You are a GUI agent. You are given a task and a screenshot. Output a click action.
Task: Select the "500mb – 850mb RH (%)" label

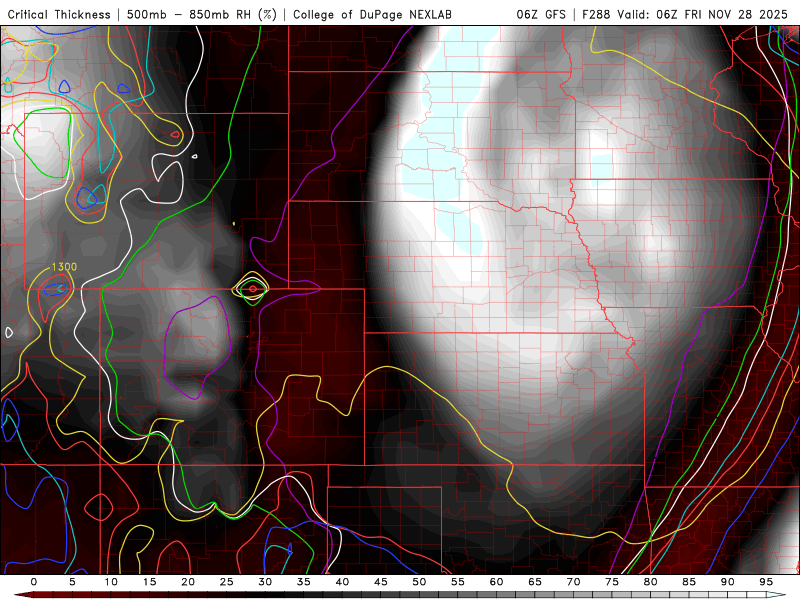[x=202, y=14]
